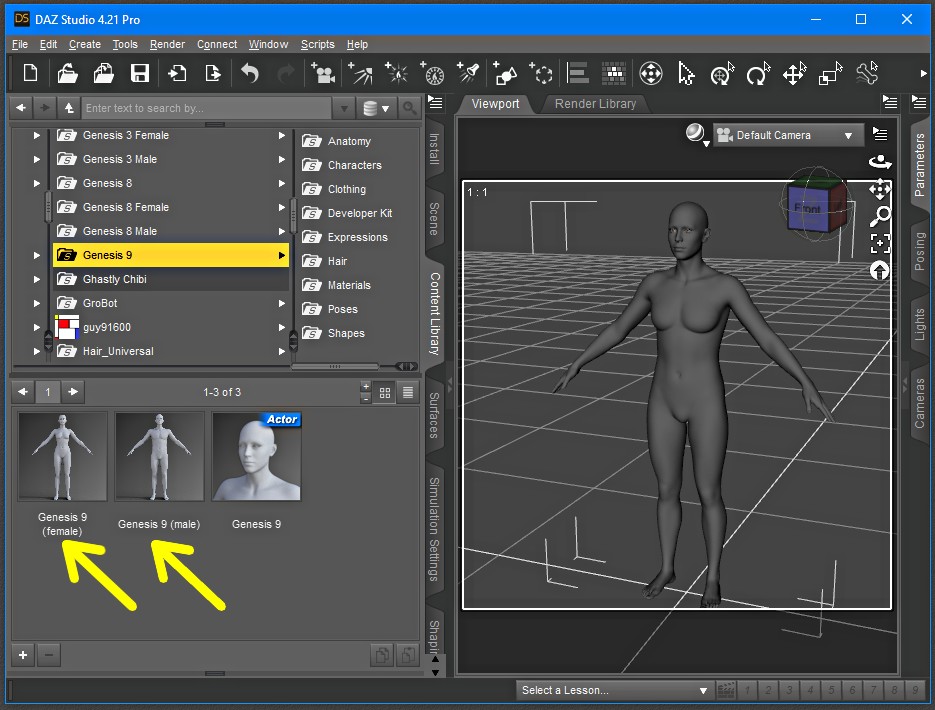The height and width of the screenshot is (710, 935).
Task: Expand the Genesis 9 tree node
Action: click(x=36, y=255)
